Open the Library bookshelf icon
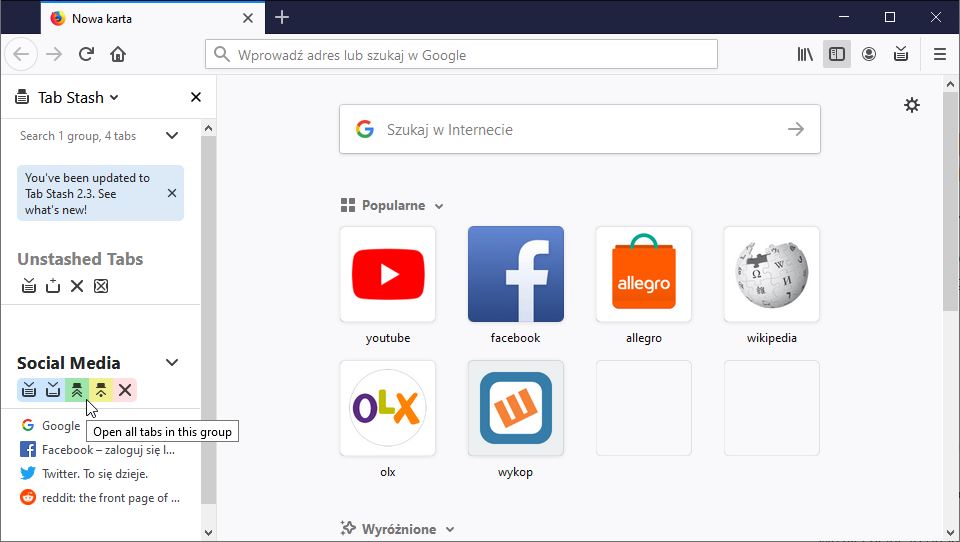 [805, 55]
